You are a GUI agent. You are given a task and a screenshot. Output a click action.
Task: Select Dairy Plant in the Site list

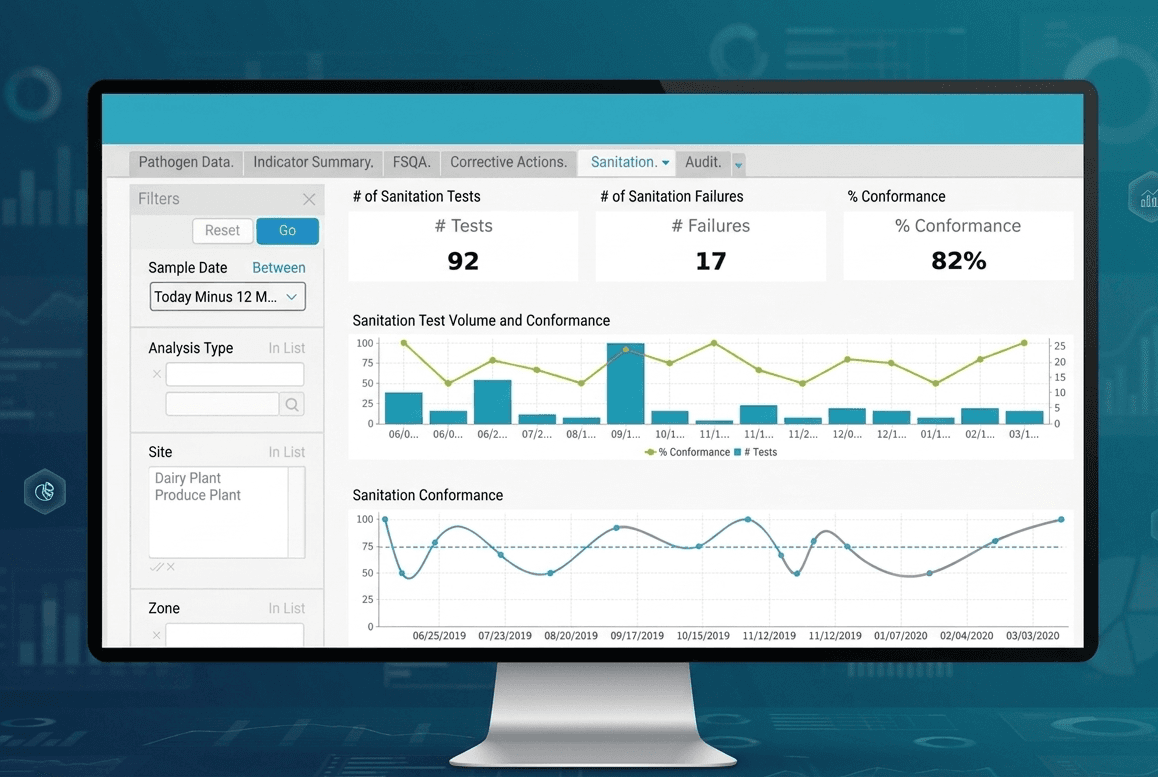point(187,478)
